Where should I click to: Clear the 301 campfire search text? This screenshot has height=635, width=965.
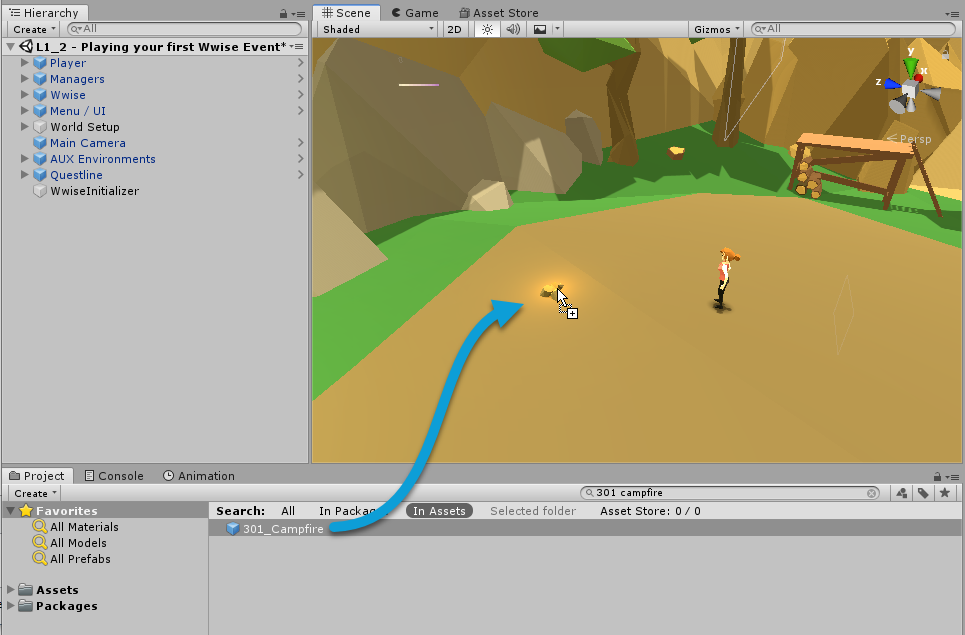[x=872, y=493]
